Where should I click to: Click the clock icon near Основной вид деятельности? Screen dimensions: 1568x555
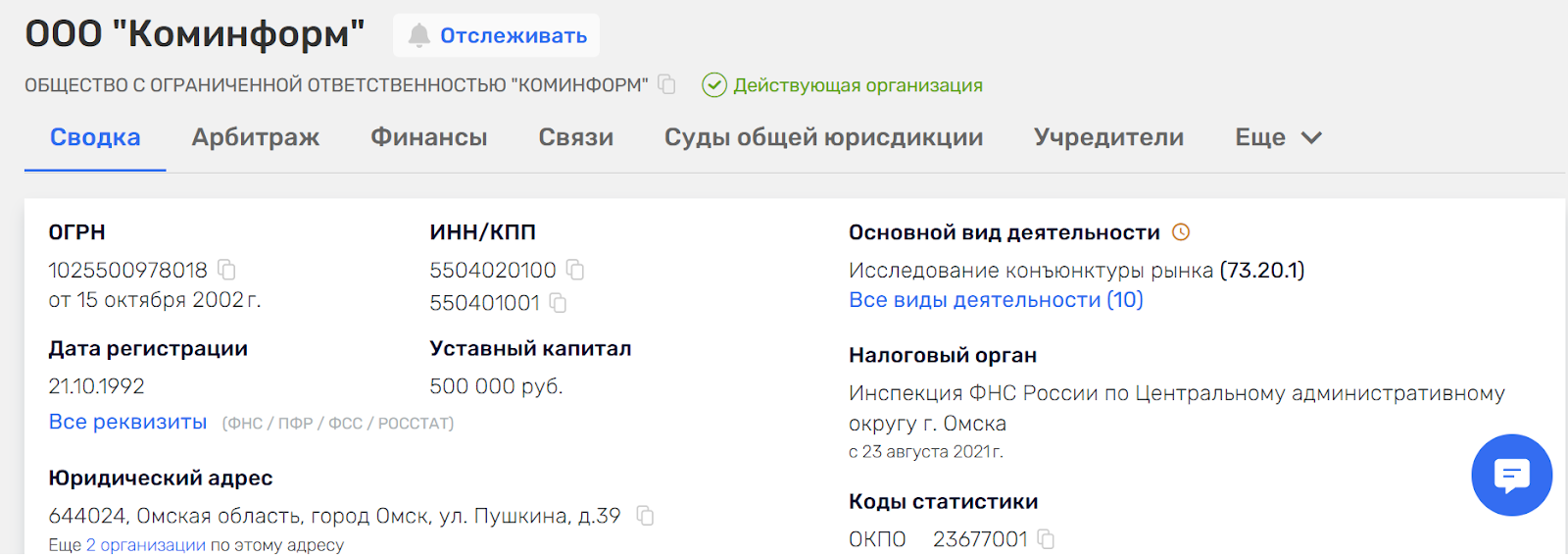click(1181, 232)
